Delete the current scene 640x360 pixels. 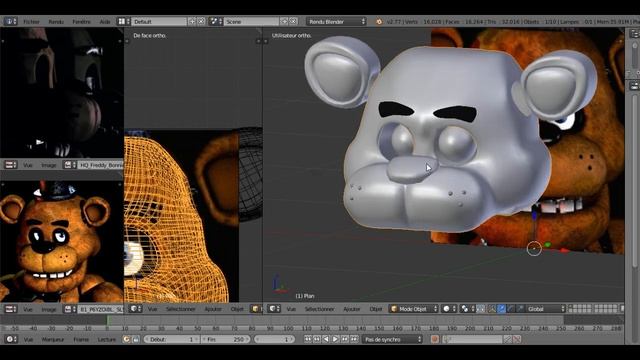[x=293, y=21]
